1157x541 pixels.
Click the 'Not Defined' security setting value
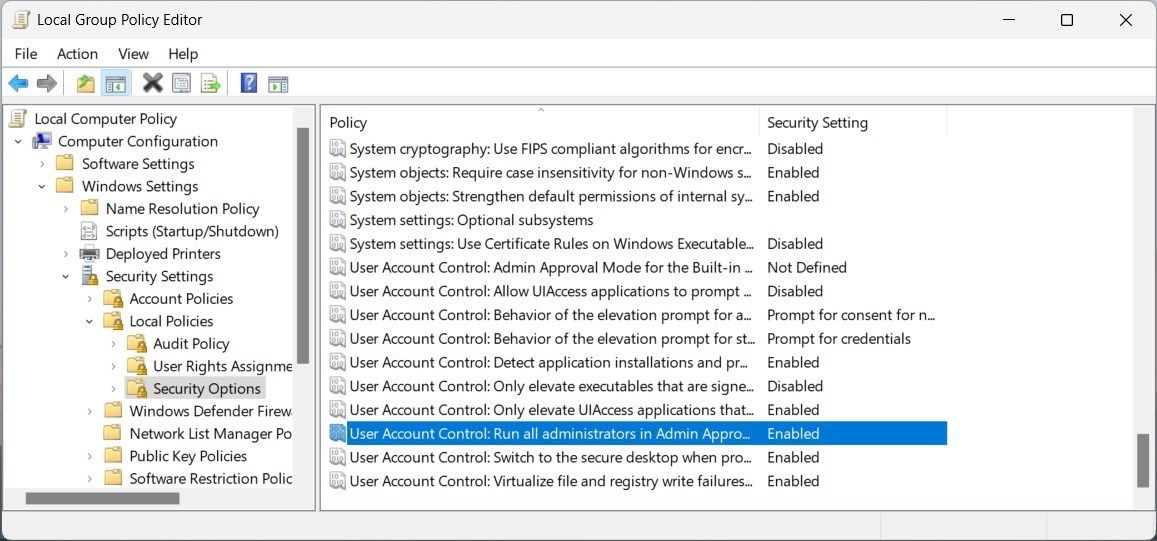pos(807,267)
